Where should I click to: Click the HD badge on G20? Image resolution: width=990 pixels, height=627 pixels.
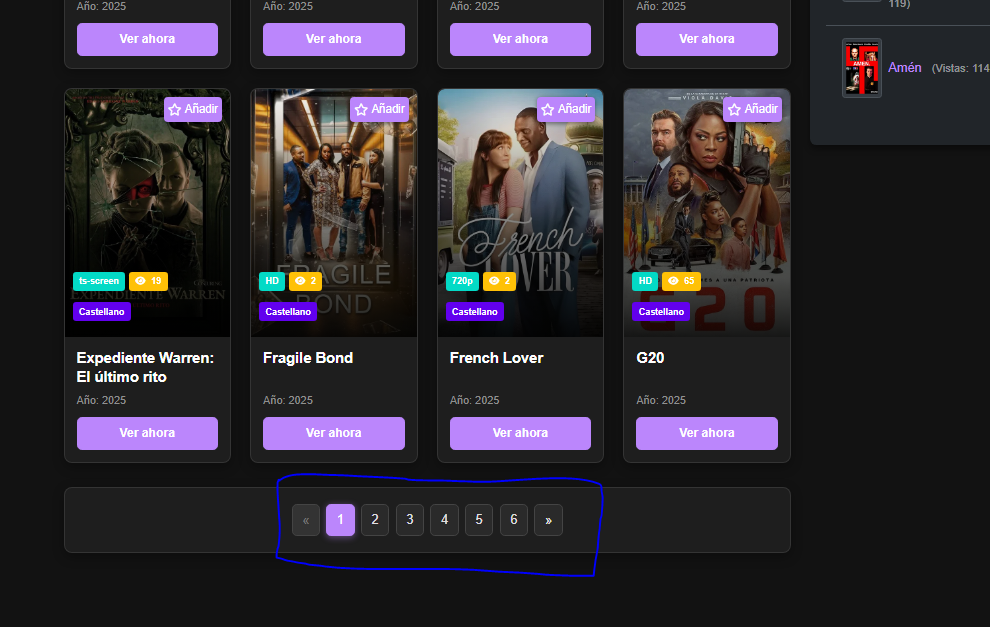(644, 281)
